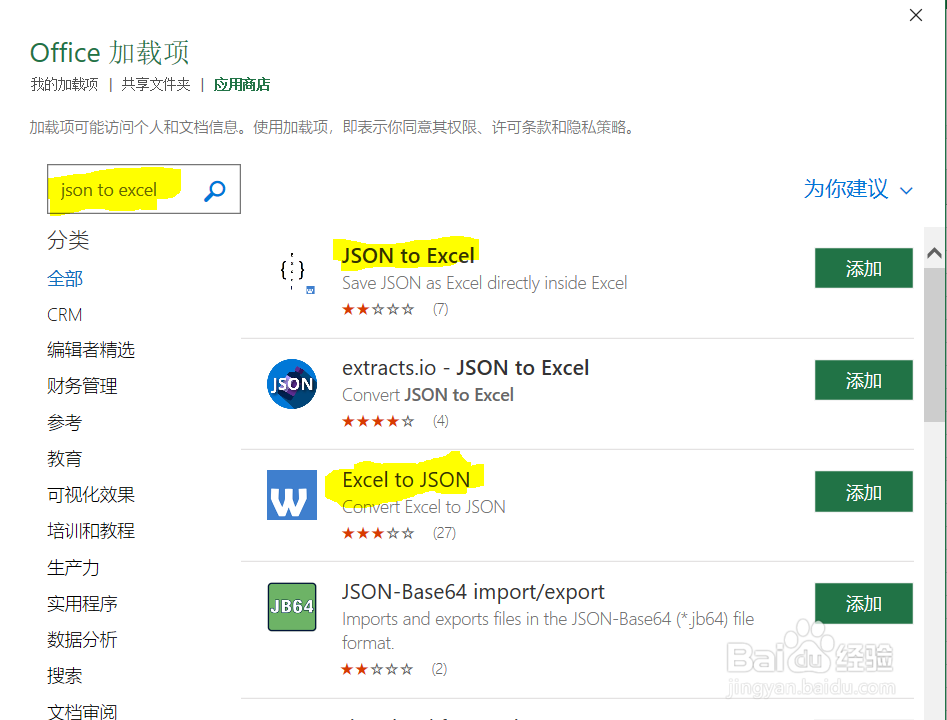
Task: Click 'Save JSON as Excel directly inside Excel' description
Action: [x=484, y=283]
